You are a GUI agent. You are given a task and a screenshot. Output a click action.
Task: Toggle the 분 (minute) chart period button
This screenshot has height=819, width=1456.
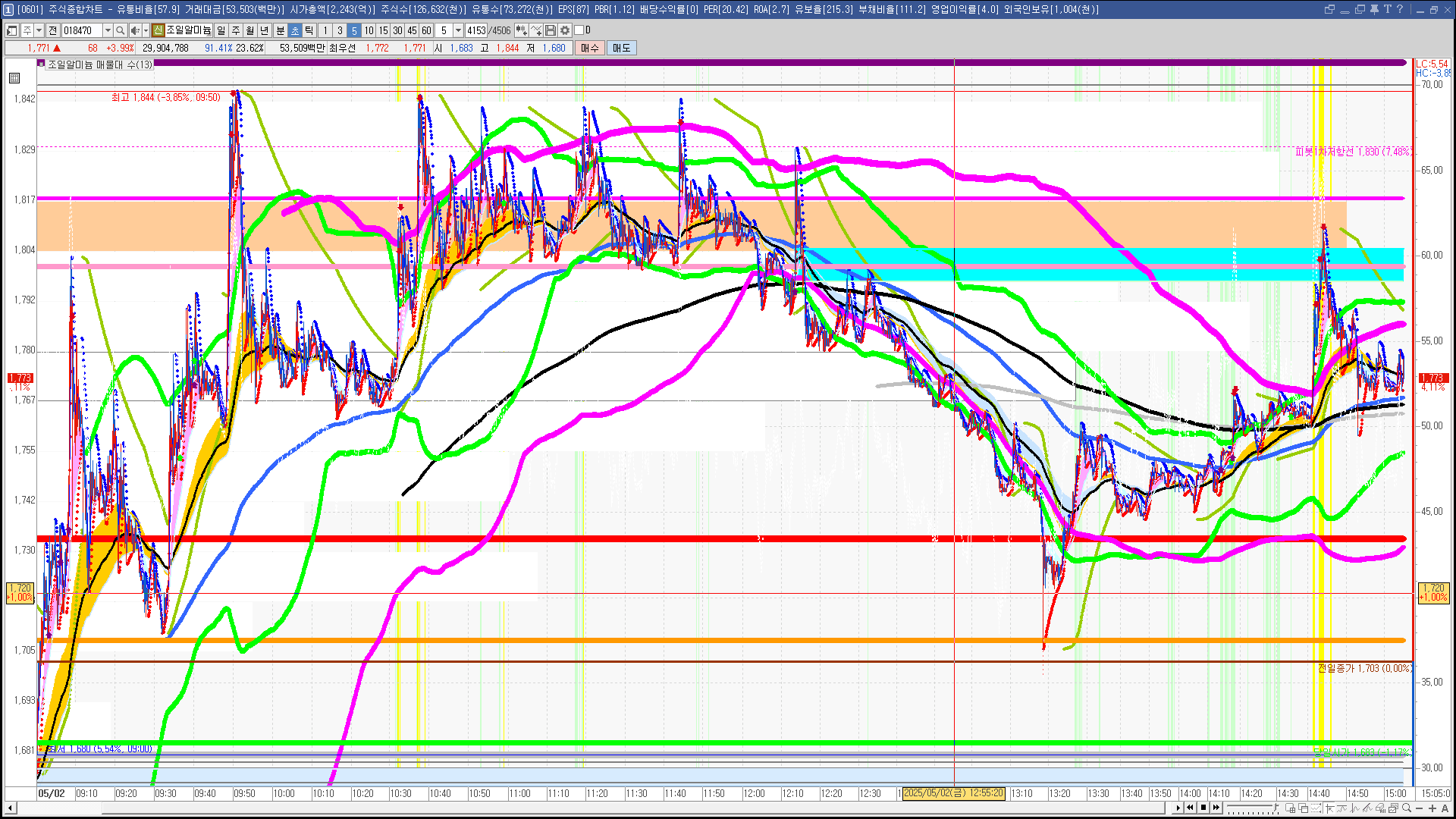(280, 30)
